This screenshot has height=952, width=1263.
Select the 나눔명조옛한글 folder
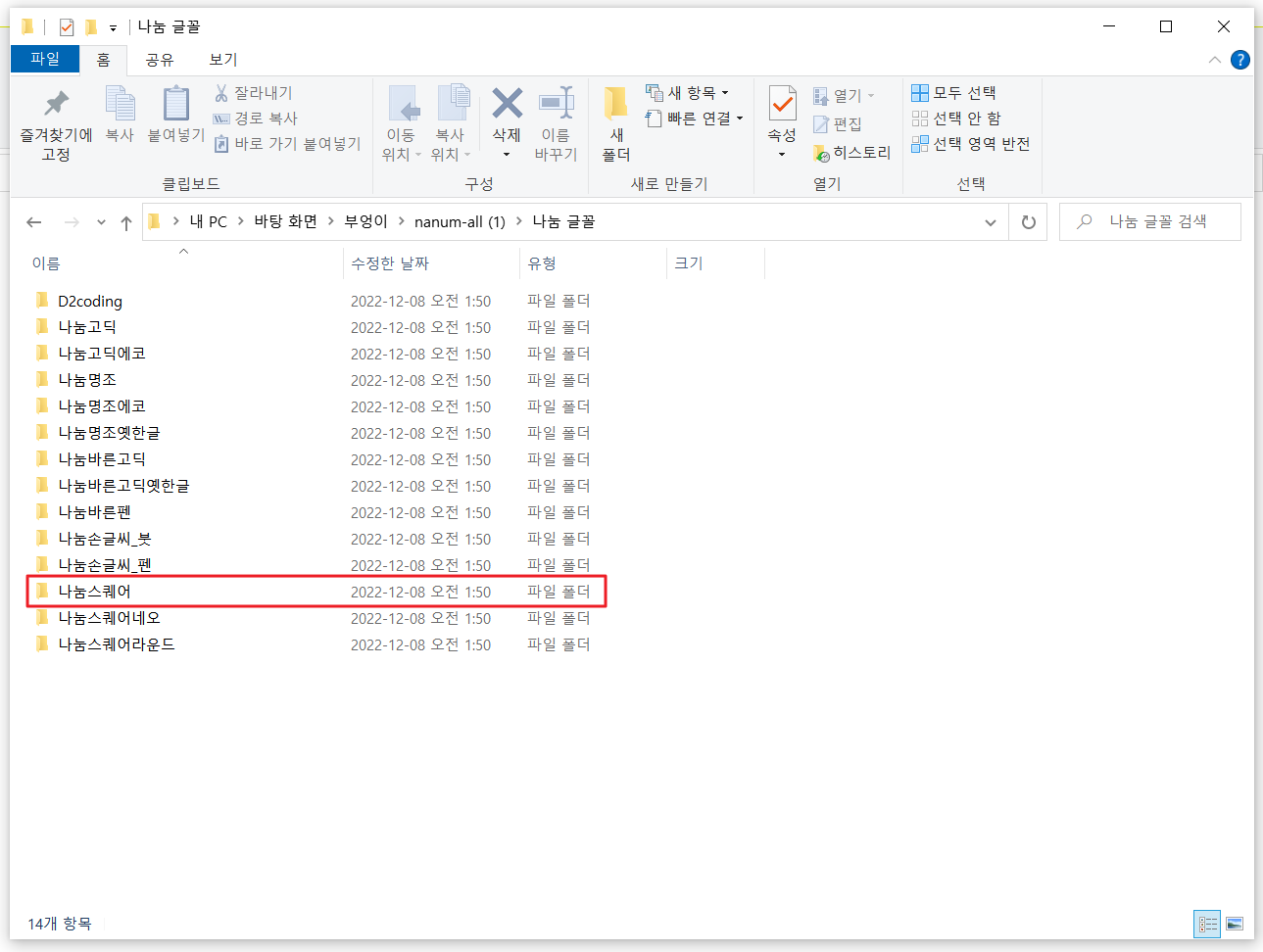109,433
